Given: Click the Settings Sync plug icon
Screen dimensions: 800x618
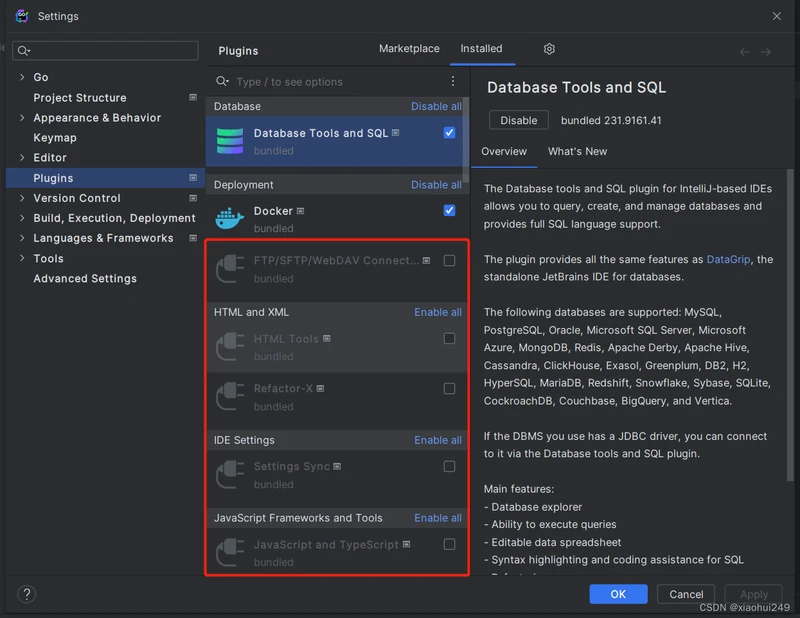Looking at the screenshot, I should [230, 475].
